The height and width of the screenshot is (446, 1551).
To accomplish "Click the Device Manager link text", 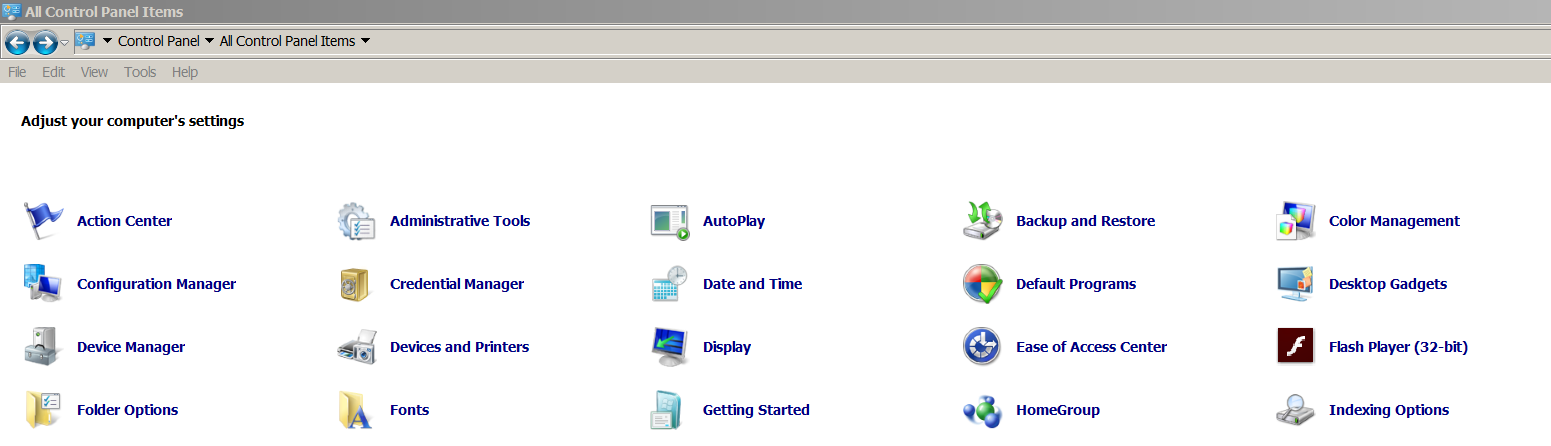I will [131, 347].
